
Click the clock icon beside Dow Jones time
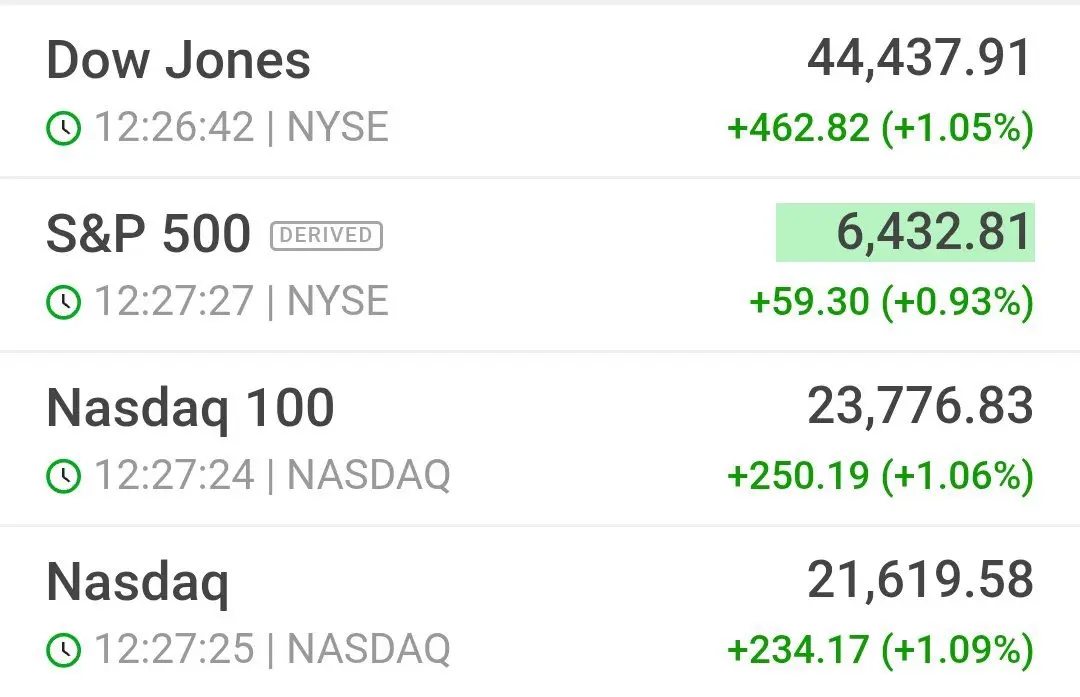pyautogui.click(x=63, y=128)
